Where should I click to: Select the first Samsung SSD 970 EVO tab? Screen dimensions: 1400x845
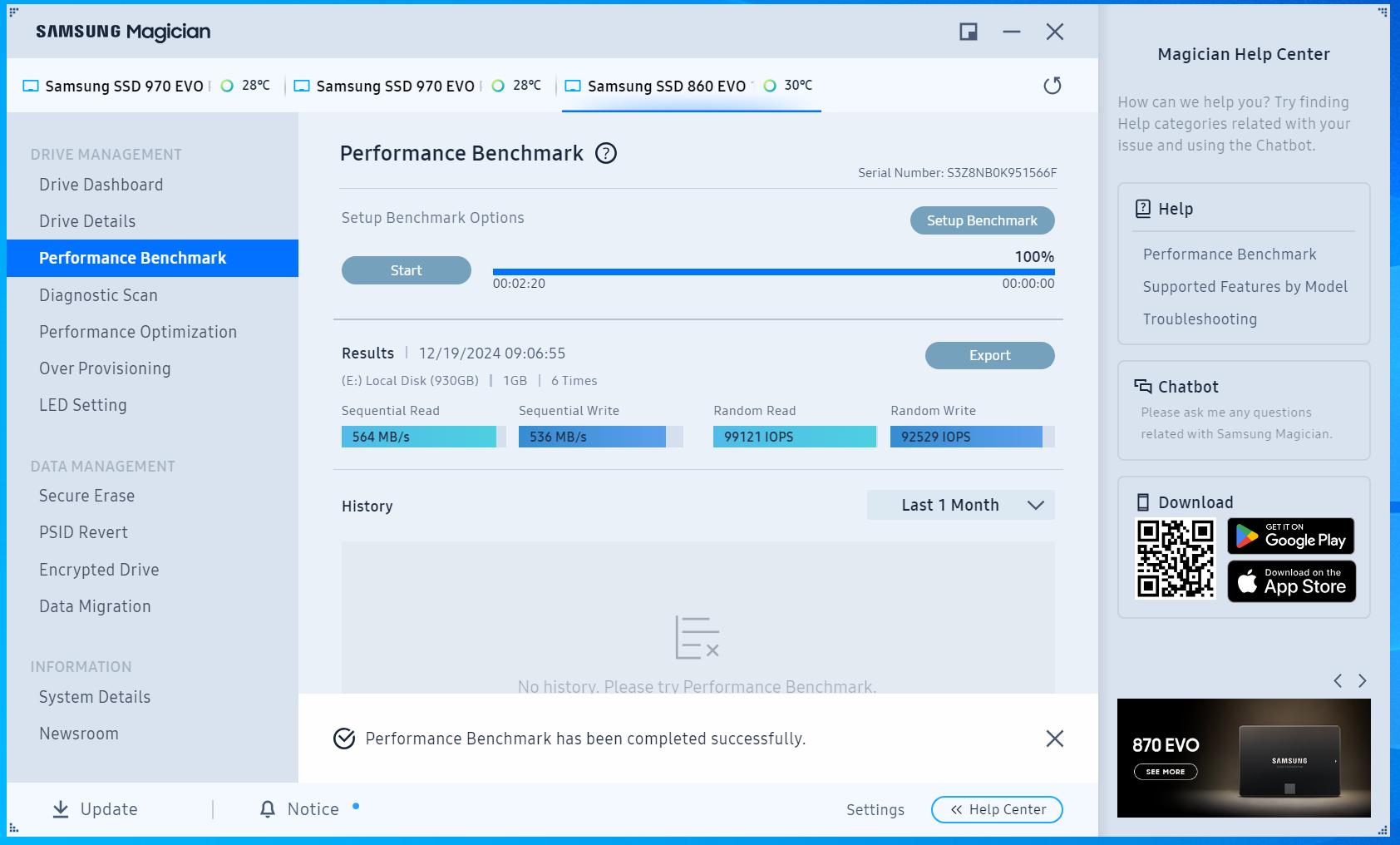146,86
